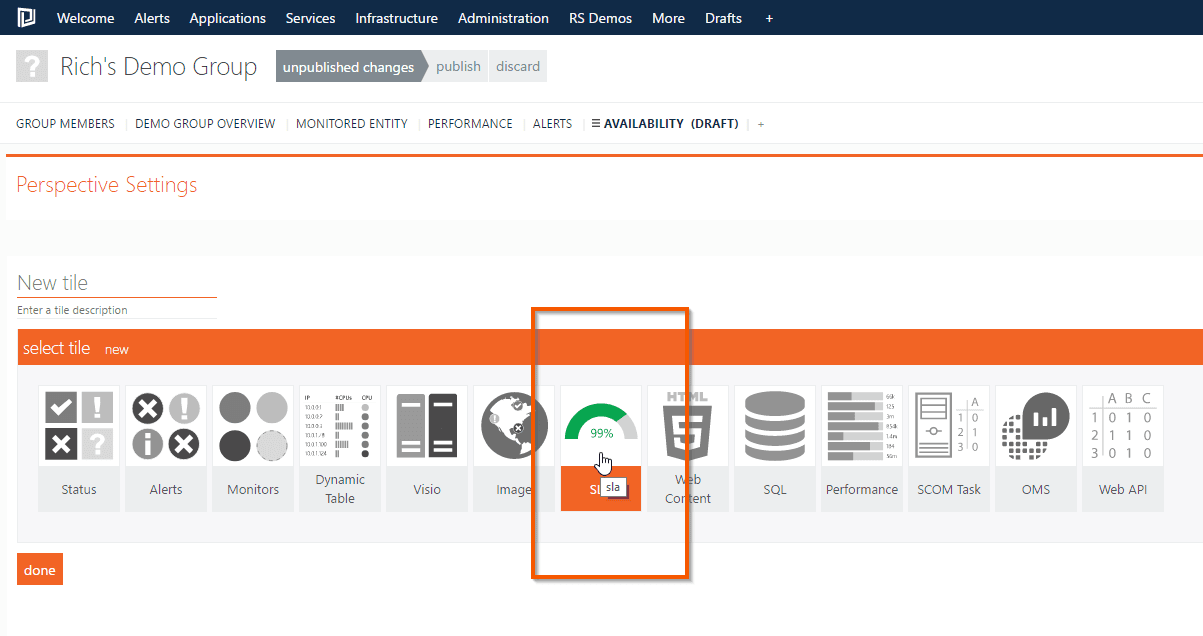The height and width of the screenshot is (636, 1203).
Task: Open the Infrastructure menu
Action: pyautogui.click(x=396, y=18)
